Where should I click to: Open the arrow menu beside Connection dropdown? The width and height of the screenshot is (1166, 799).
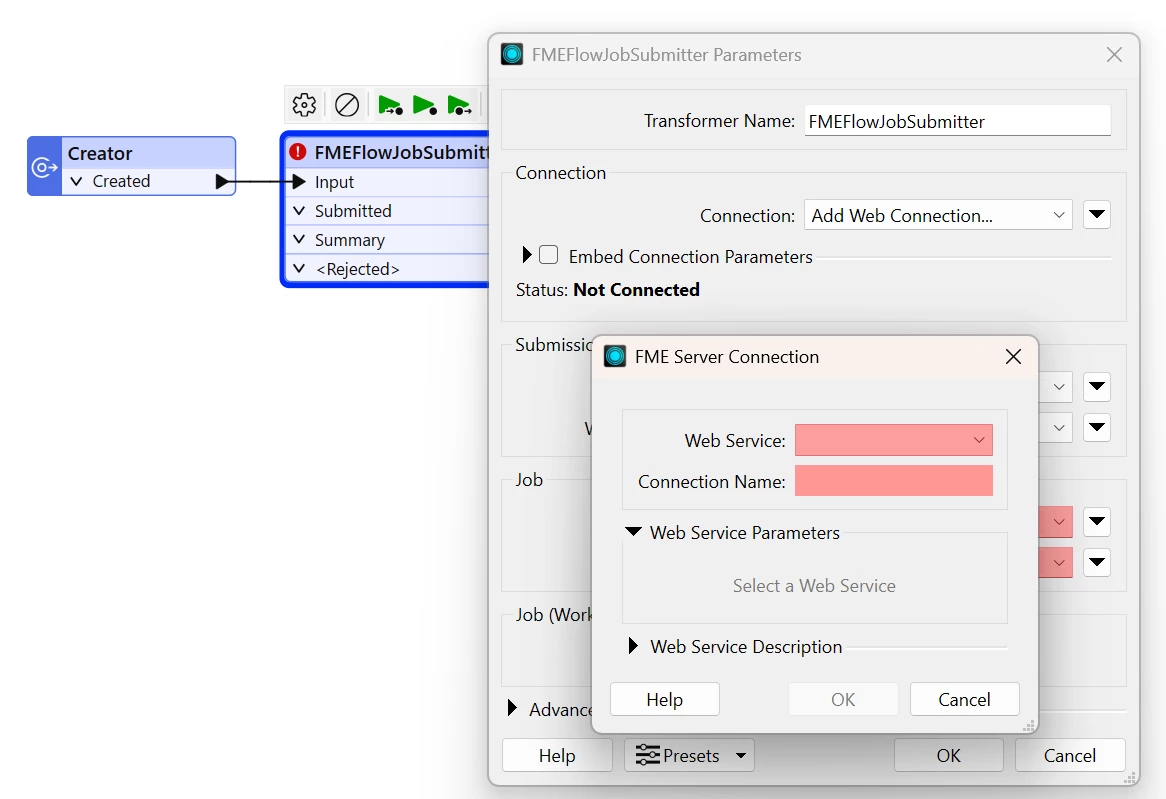(x=1097, y=215)
